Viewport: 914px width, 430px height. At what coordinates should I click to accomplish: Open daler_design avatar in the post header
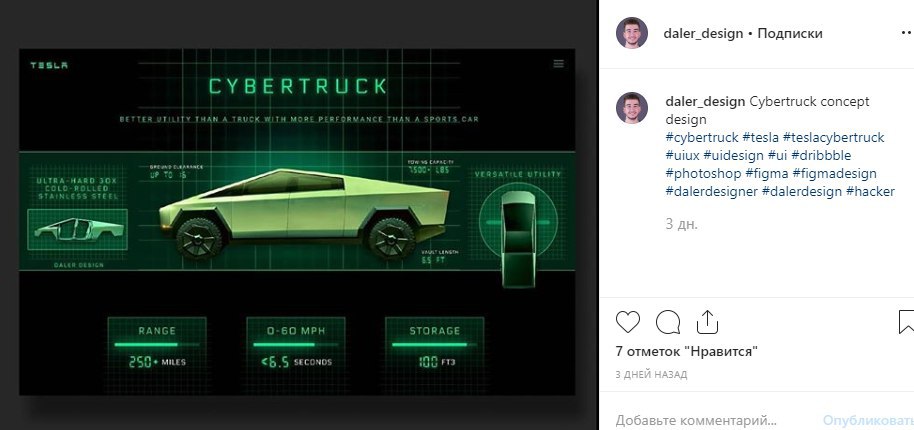click(632, 33)
